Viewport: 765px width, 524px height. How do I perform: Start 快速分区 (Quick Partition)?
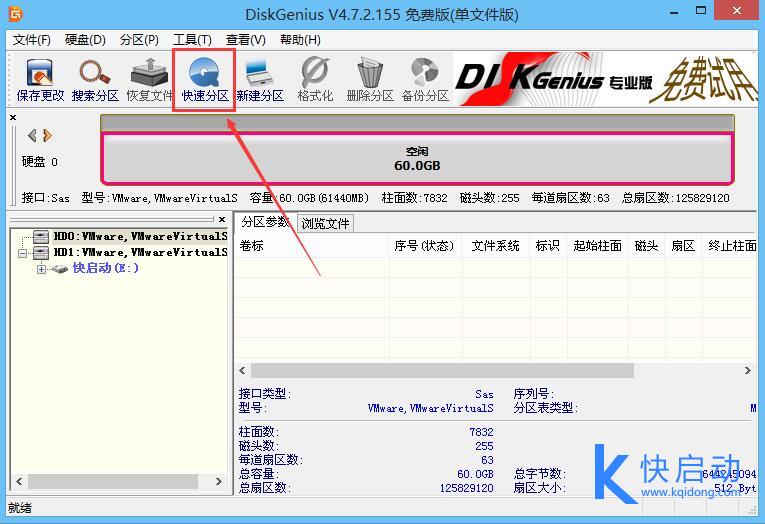tap(205, 80)
